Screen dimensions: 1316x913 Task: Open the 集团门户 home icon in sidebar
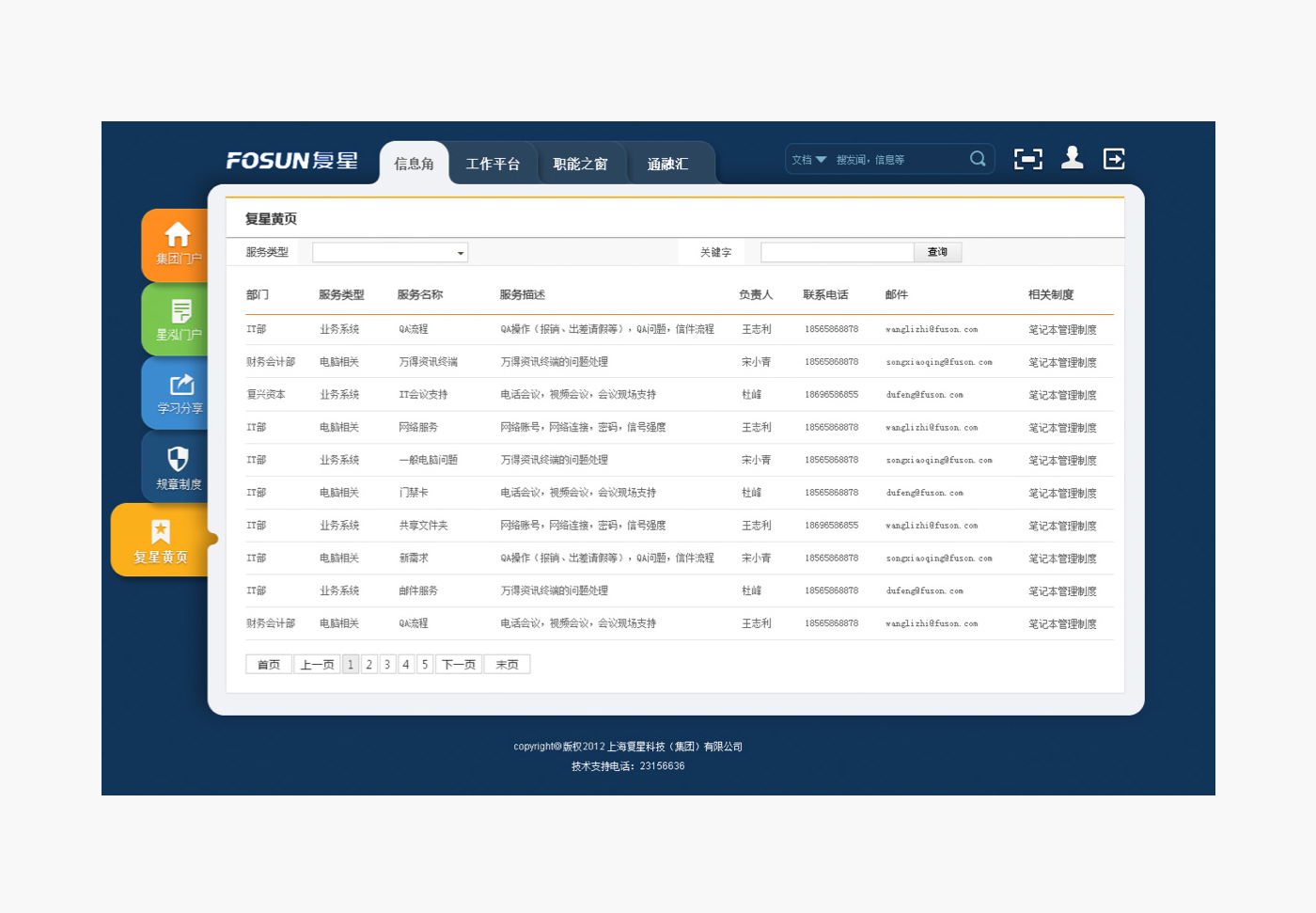click(x=178, y=235)
